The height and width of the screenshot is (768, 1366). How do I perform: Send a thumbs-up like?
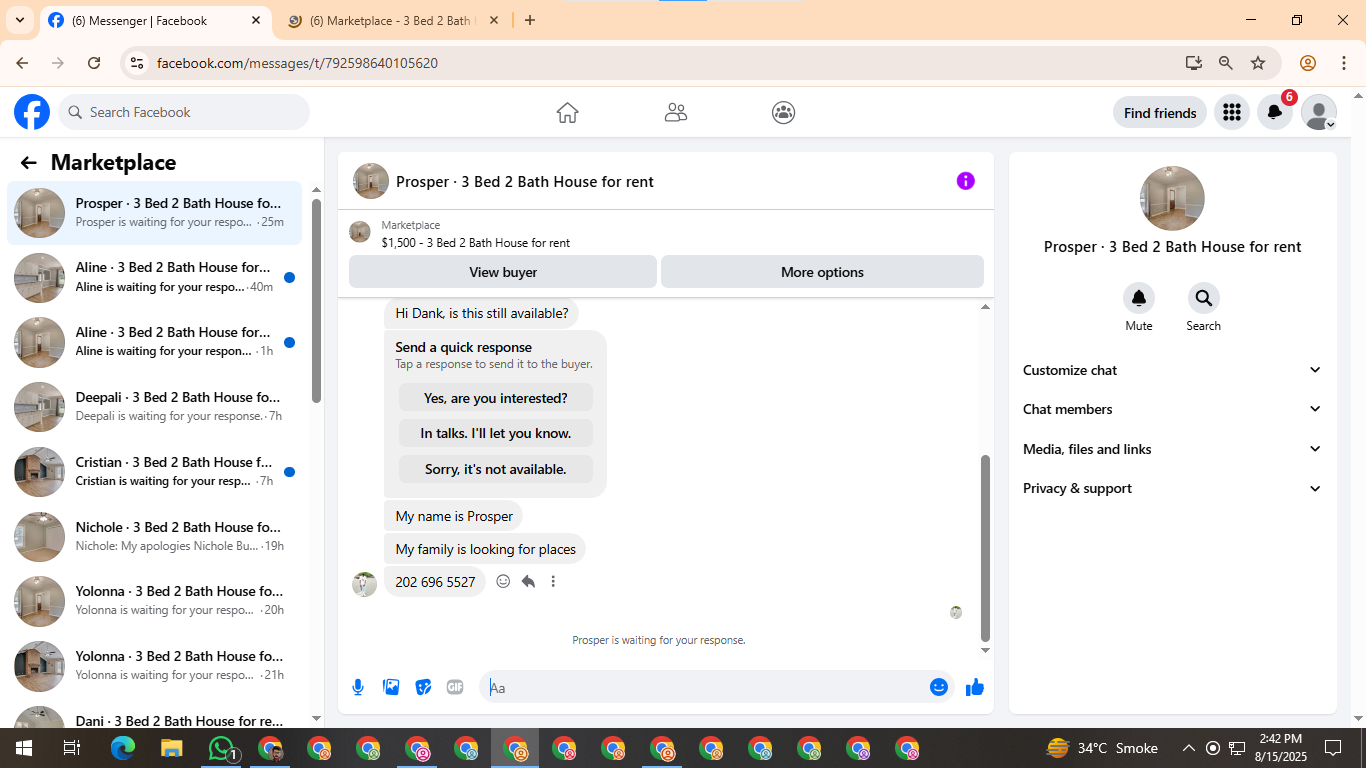(x=975, y=687)
